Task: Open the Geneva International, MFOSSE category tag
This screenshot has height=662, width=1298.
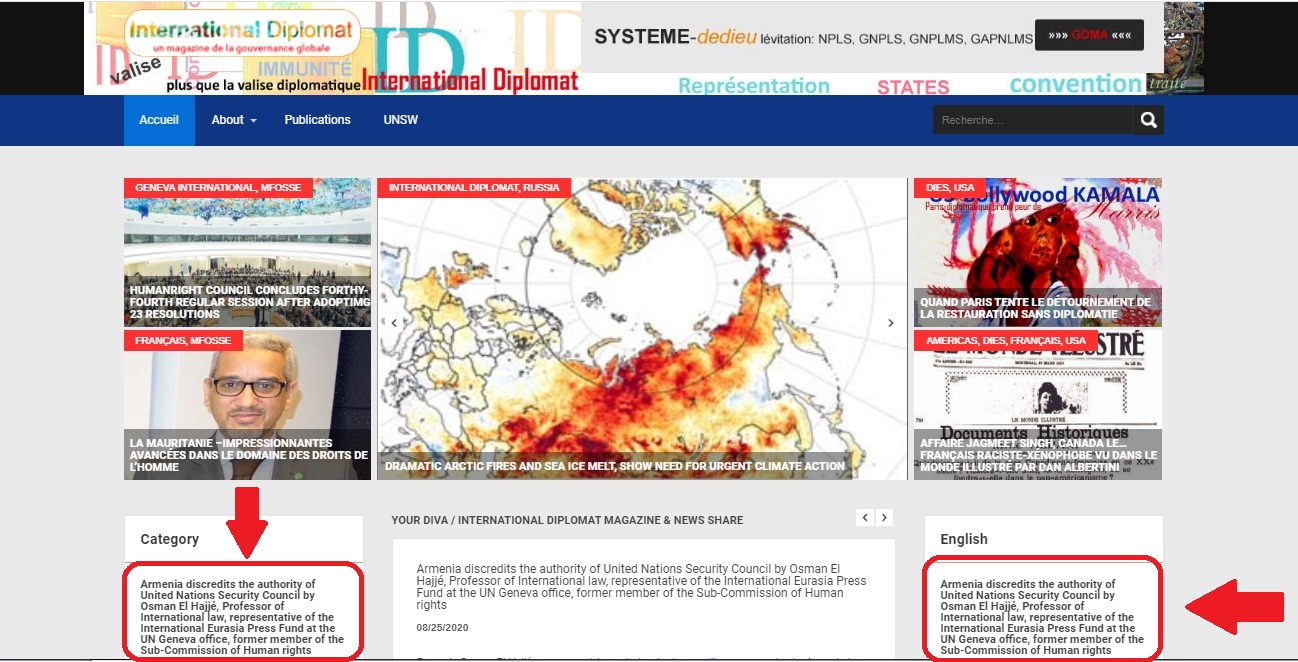Action: (218, 187)
